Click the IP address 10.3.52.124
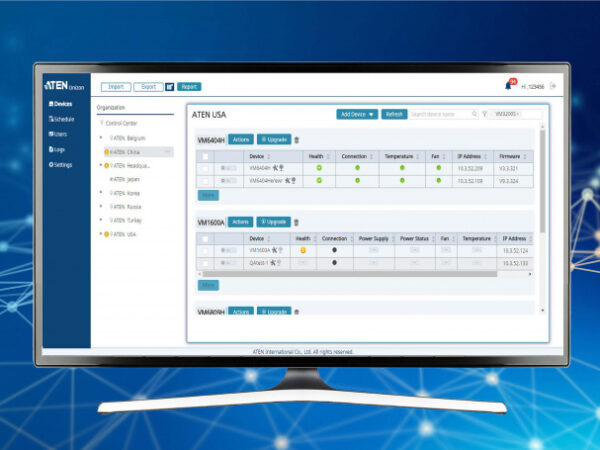The height and width of the screenshot is (450, 600). (515, 251)
